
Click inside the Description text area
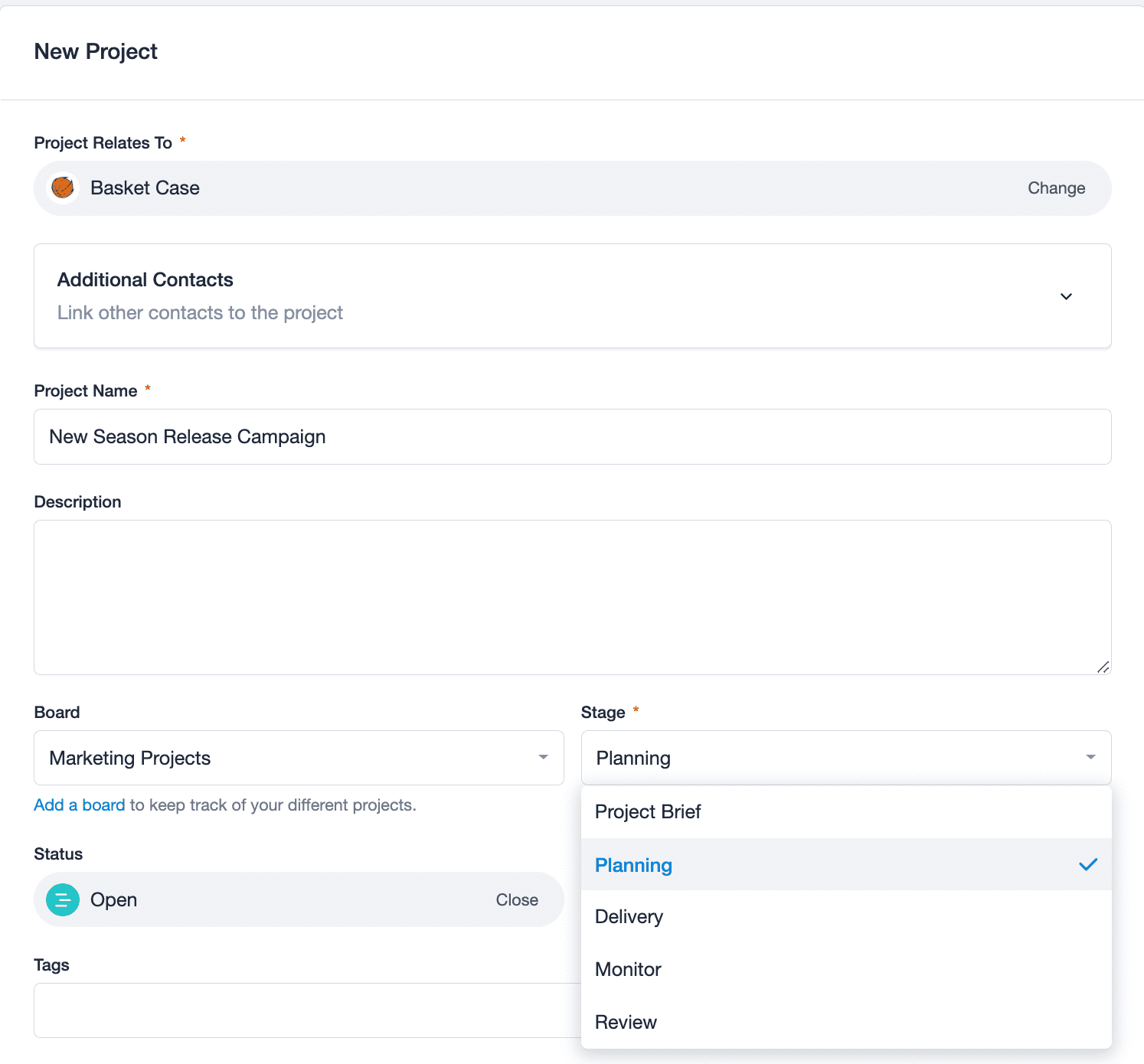click(x=573, y=597)
